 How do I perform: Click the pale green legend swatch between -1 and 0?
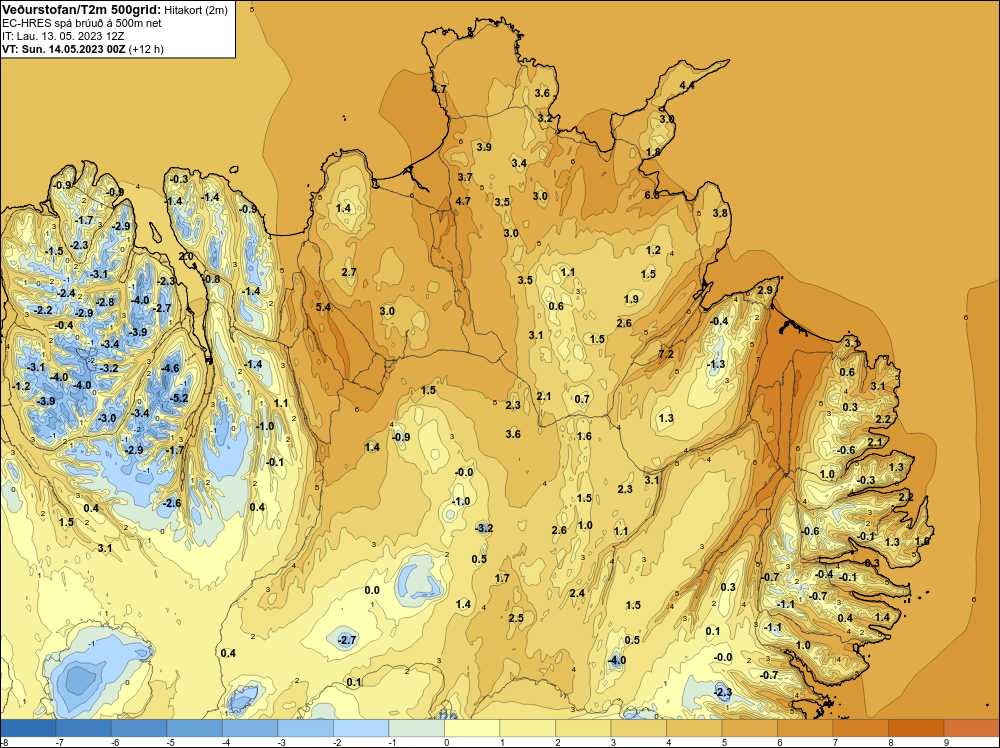coord(416,728)
